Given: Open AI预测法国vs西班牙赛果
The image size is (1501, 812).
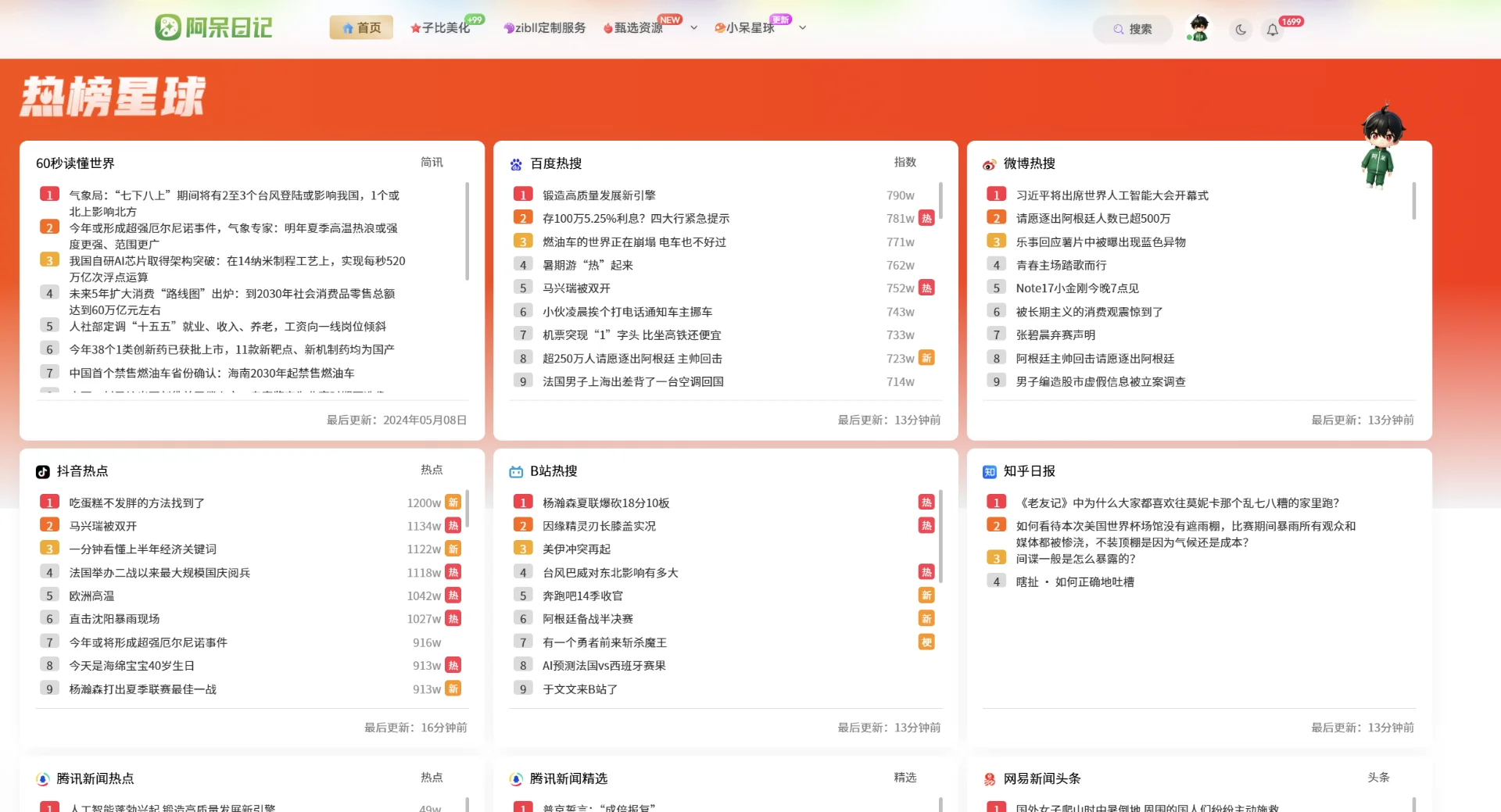Looking at the screenshot, I should pos(604,666).
